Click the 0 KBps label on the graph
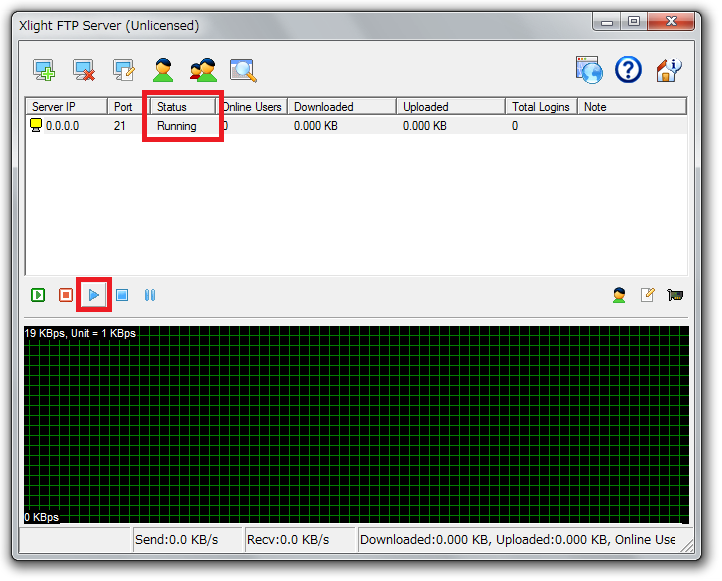 pos(41,517)
